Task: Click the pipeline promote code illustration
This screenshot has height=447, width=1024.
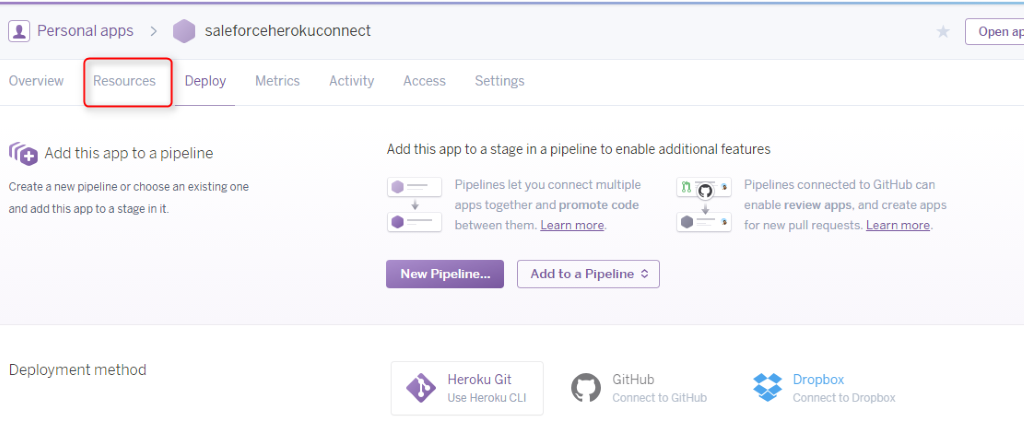Action: pyautogui.click(x=414, y=205)
